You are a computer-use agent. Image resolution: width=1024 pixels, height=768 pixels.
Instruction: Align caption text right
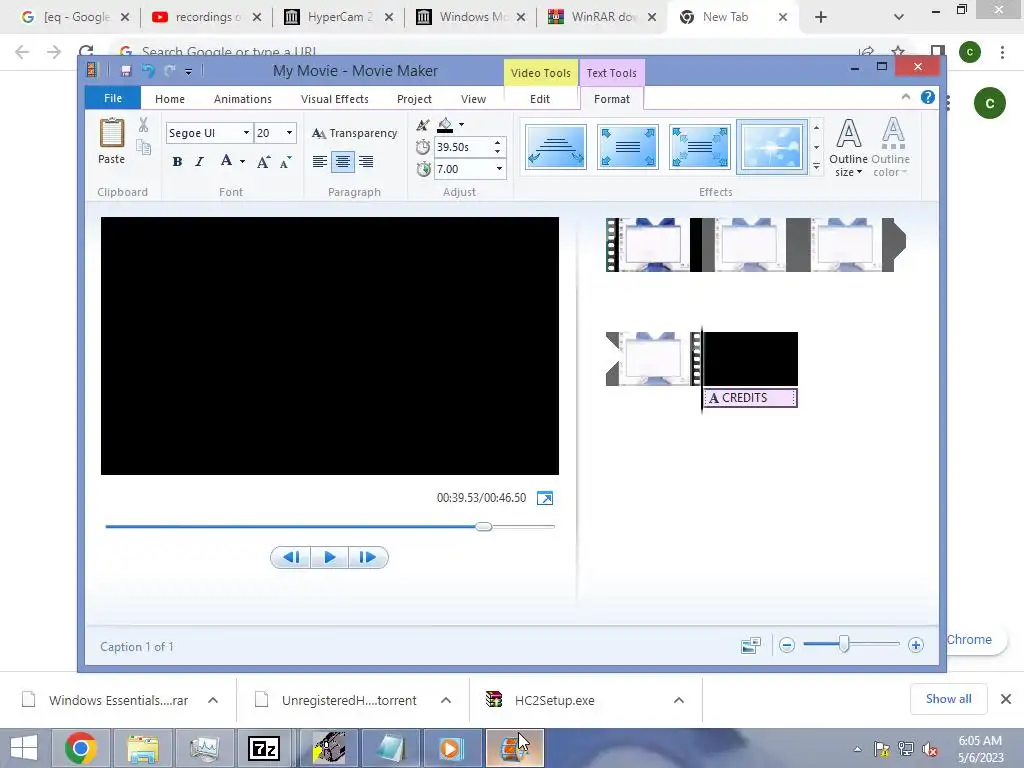(366, 161)
